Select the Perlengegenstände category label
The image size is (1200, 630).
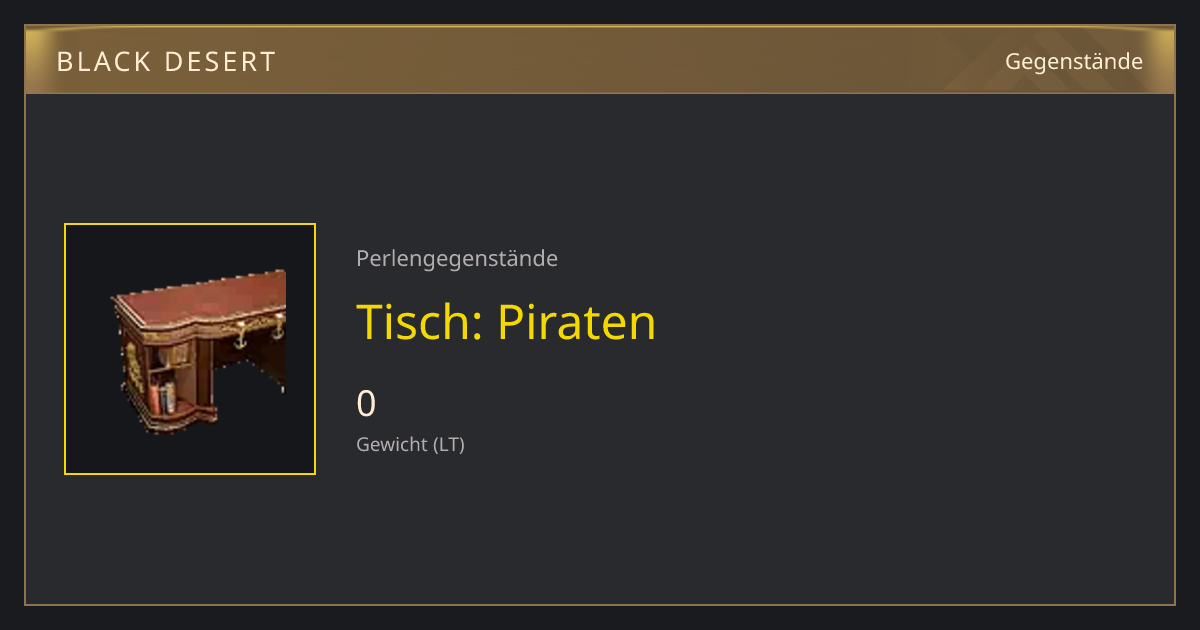[x=457, y=259]
